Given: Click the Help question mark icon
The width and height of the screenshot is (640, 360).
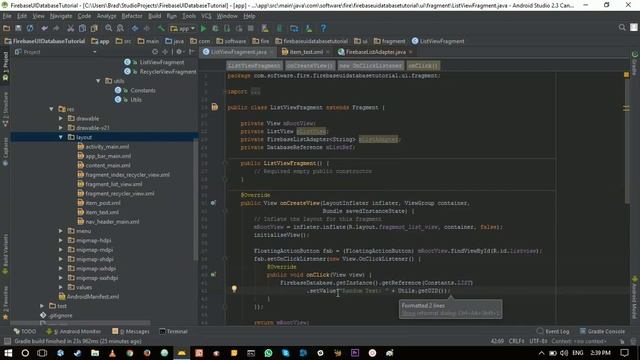Looking at the screenshot, I should (x=323, y=28).
